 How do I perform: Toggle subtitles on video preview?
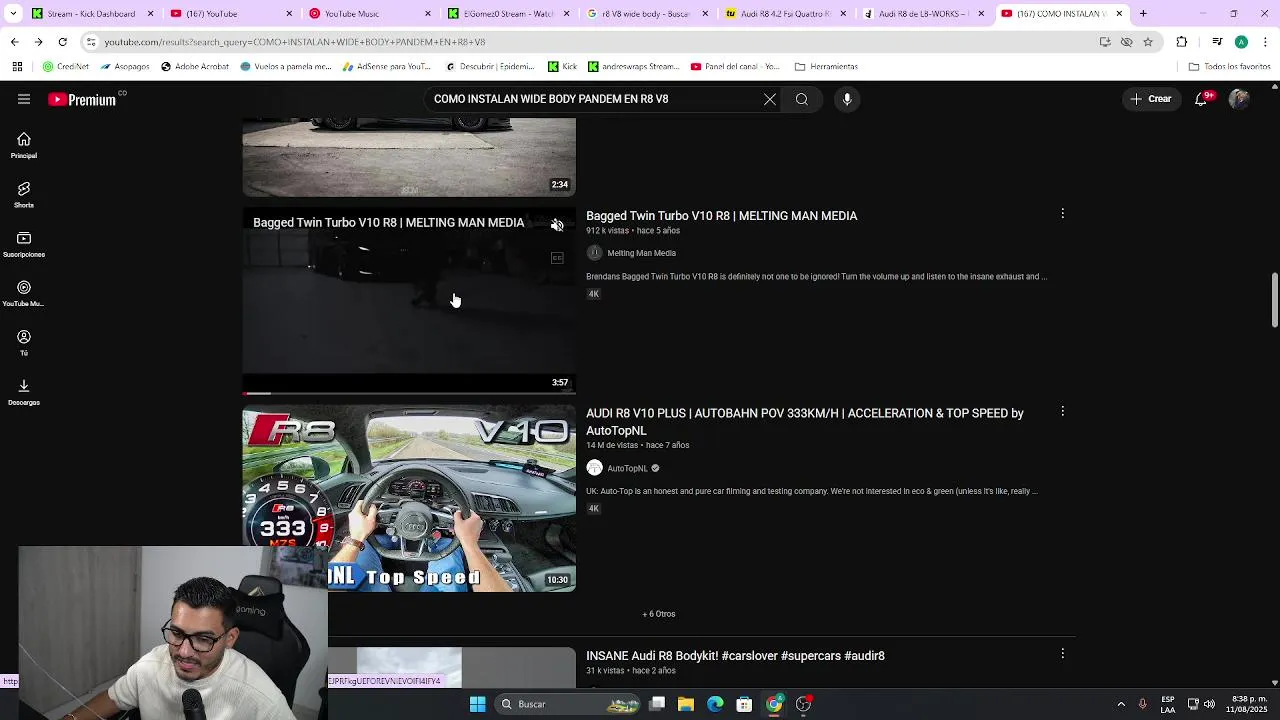[x=557, y=258]
